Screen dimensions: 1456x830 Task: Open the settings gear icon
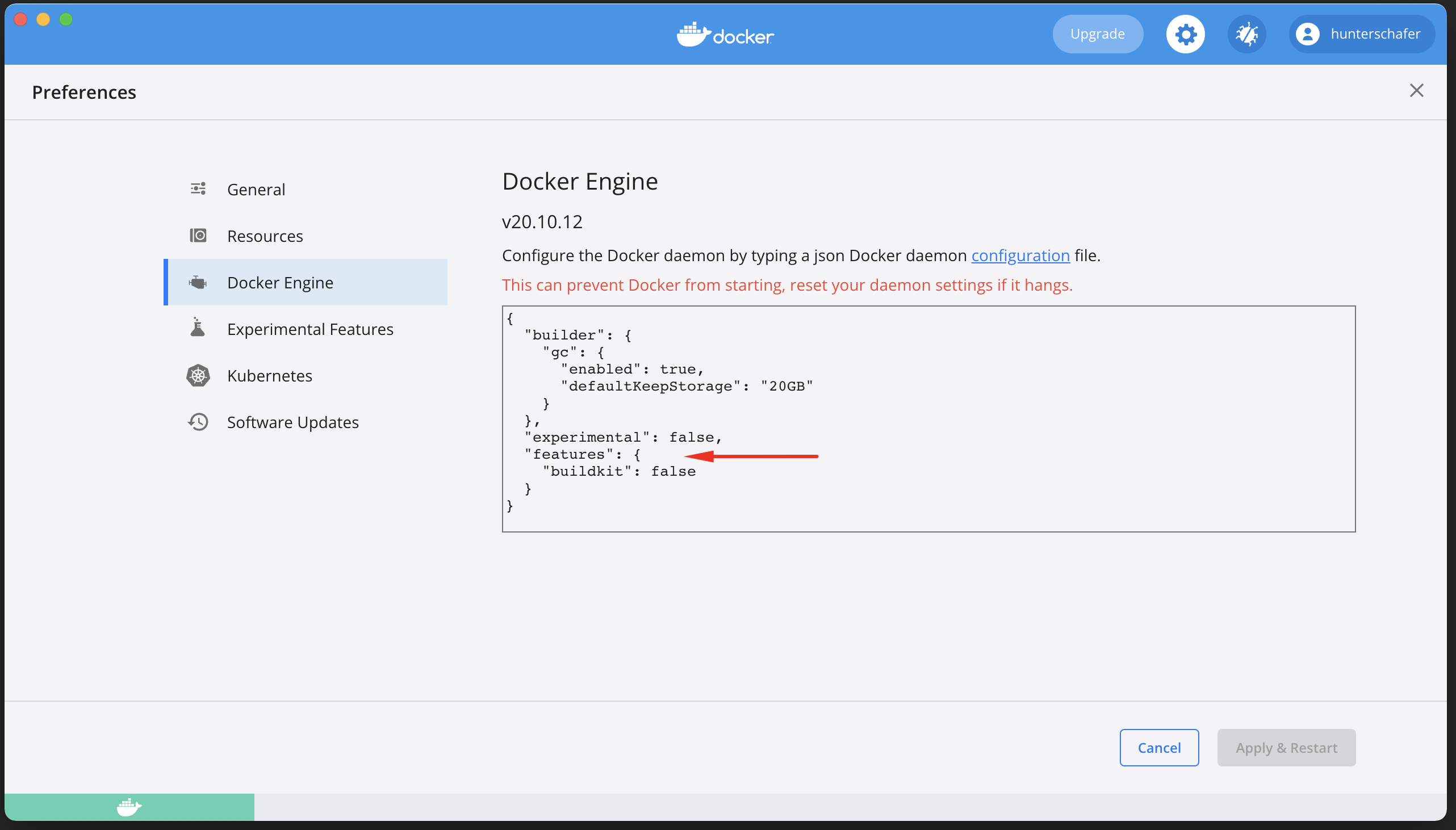tap(1185, 34)
